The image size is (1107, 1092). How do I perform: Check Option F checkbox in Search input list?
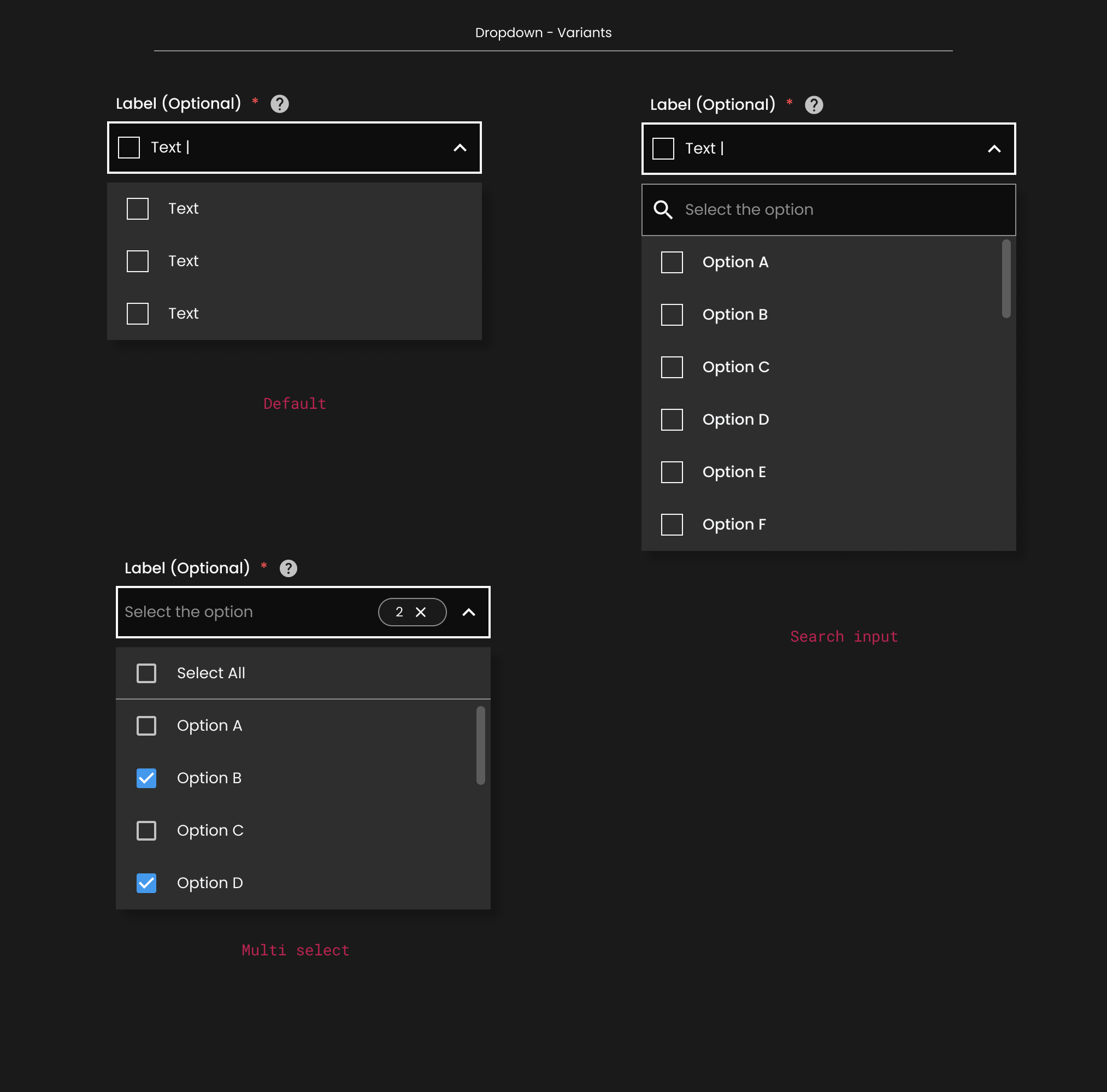(672, 525)
